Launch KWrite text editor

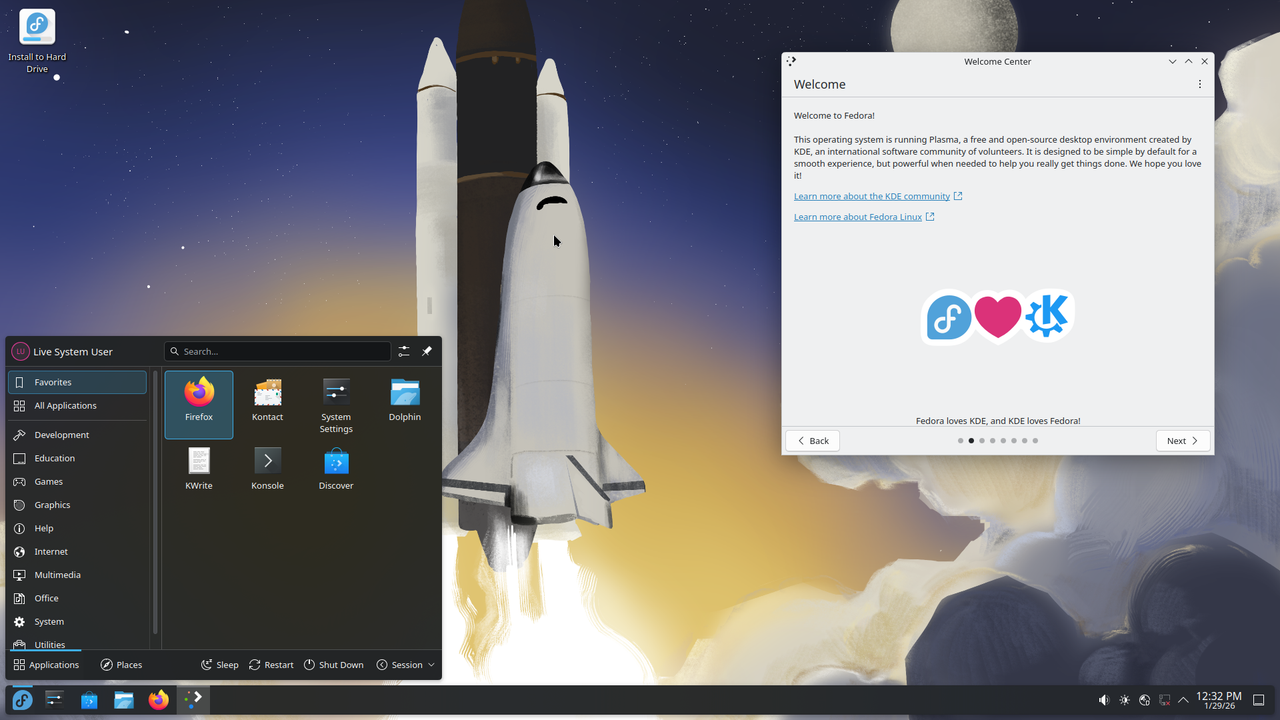click(x=199, y=472)
